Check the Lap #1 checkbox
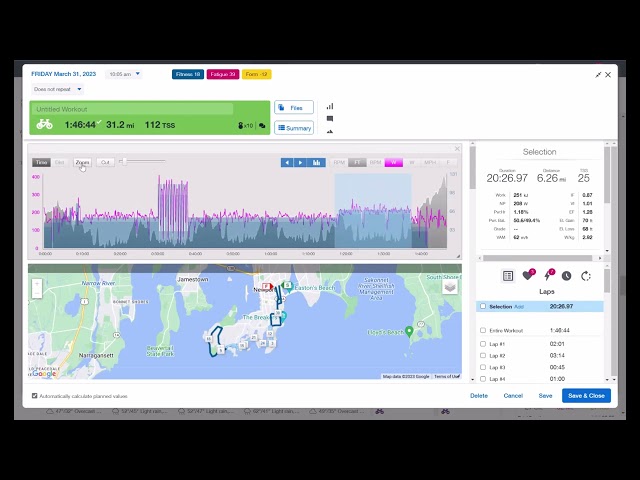The width and height of the screenshot is (640, 480). [483, 344]
